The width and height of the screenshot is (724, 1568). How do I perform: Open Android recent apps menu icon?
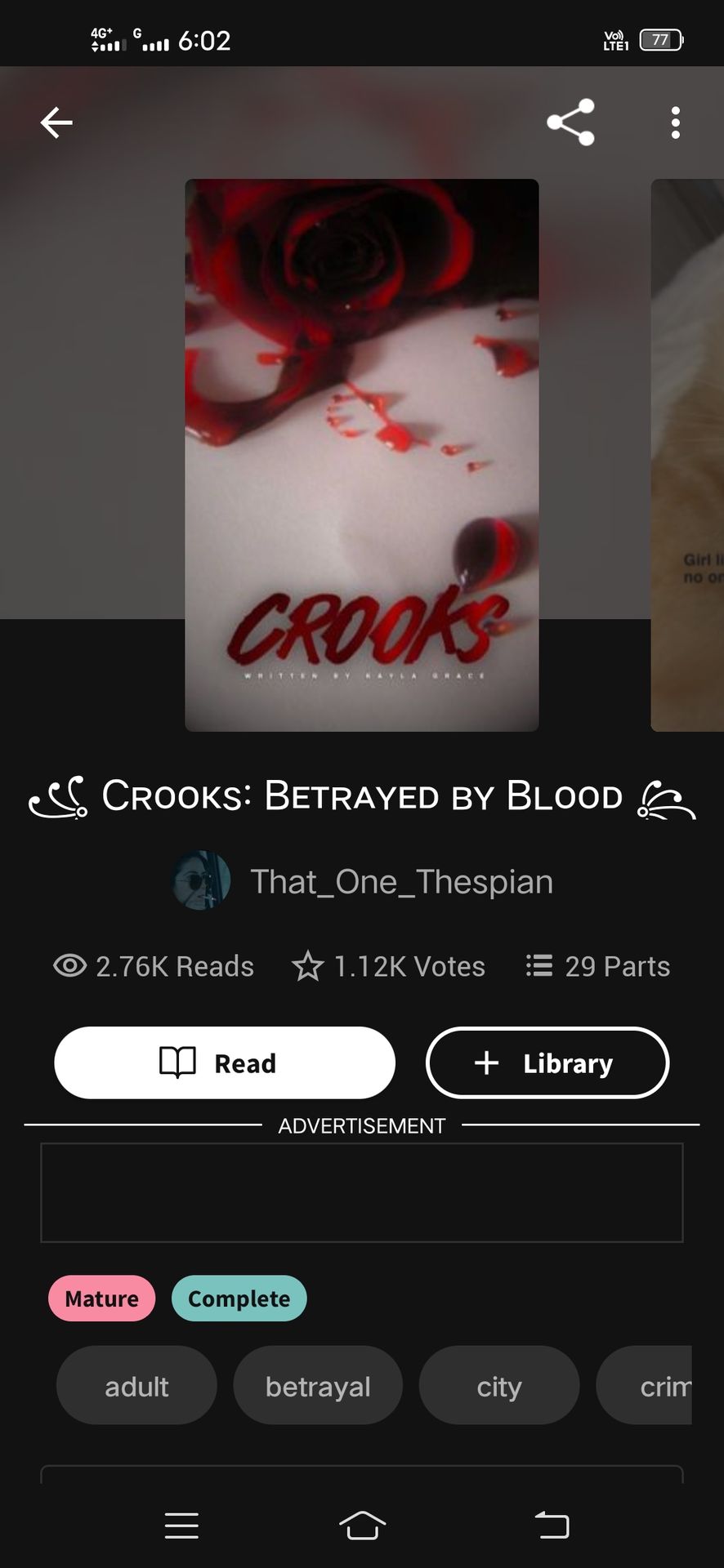point(181,1525)
